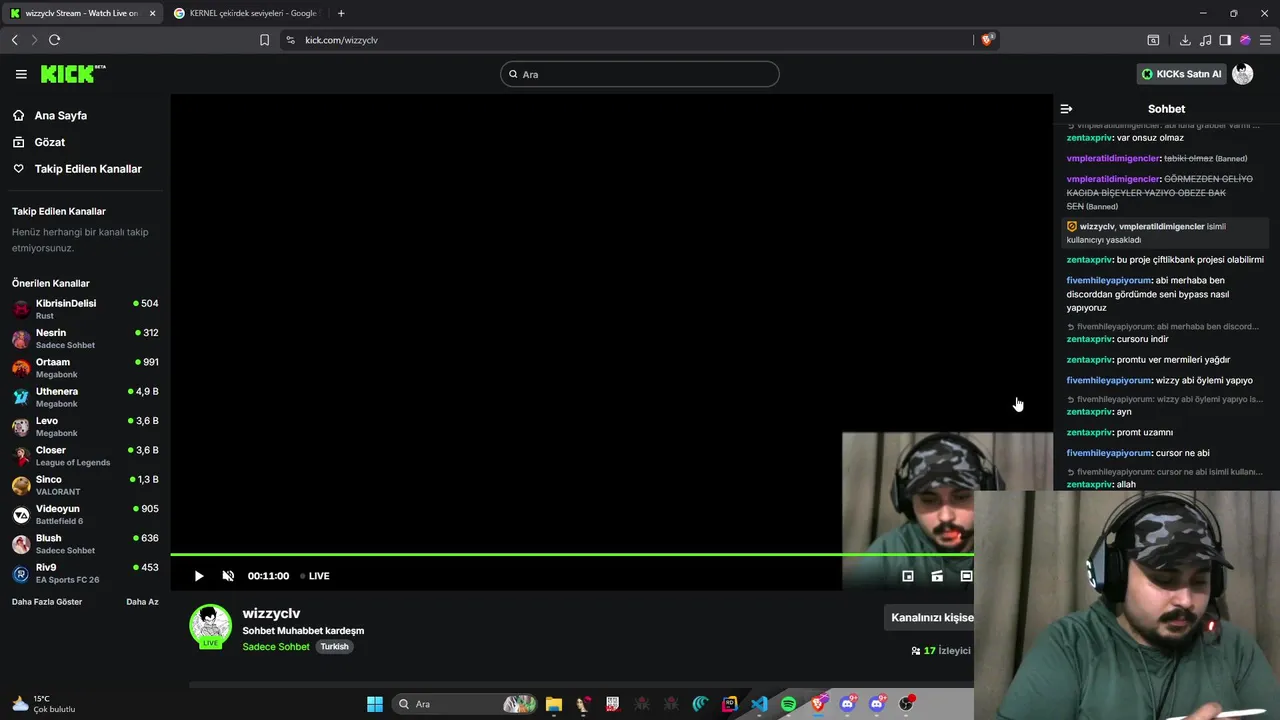
Task: Expand list with Daha Fazla Göster
Action: tap(47, 602)
